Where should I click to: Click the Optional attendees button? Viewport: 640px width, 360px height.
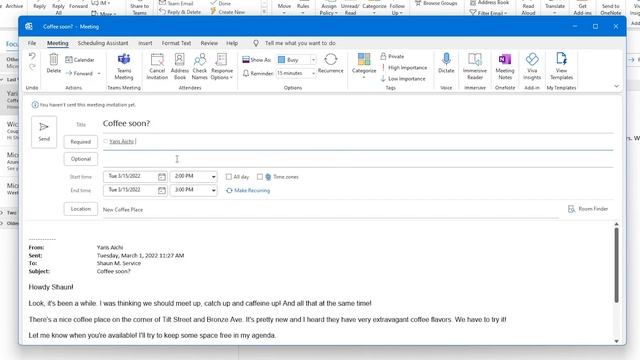click(81, 159)
